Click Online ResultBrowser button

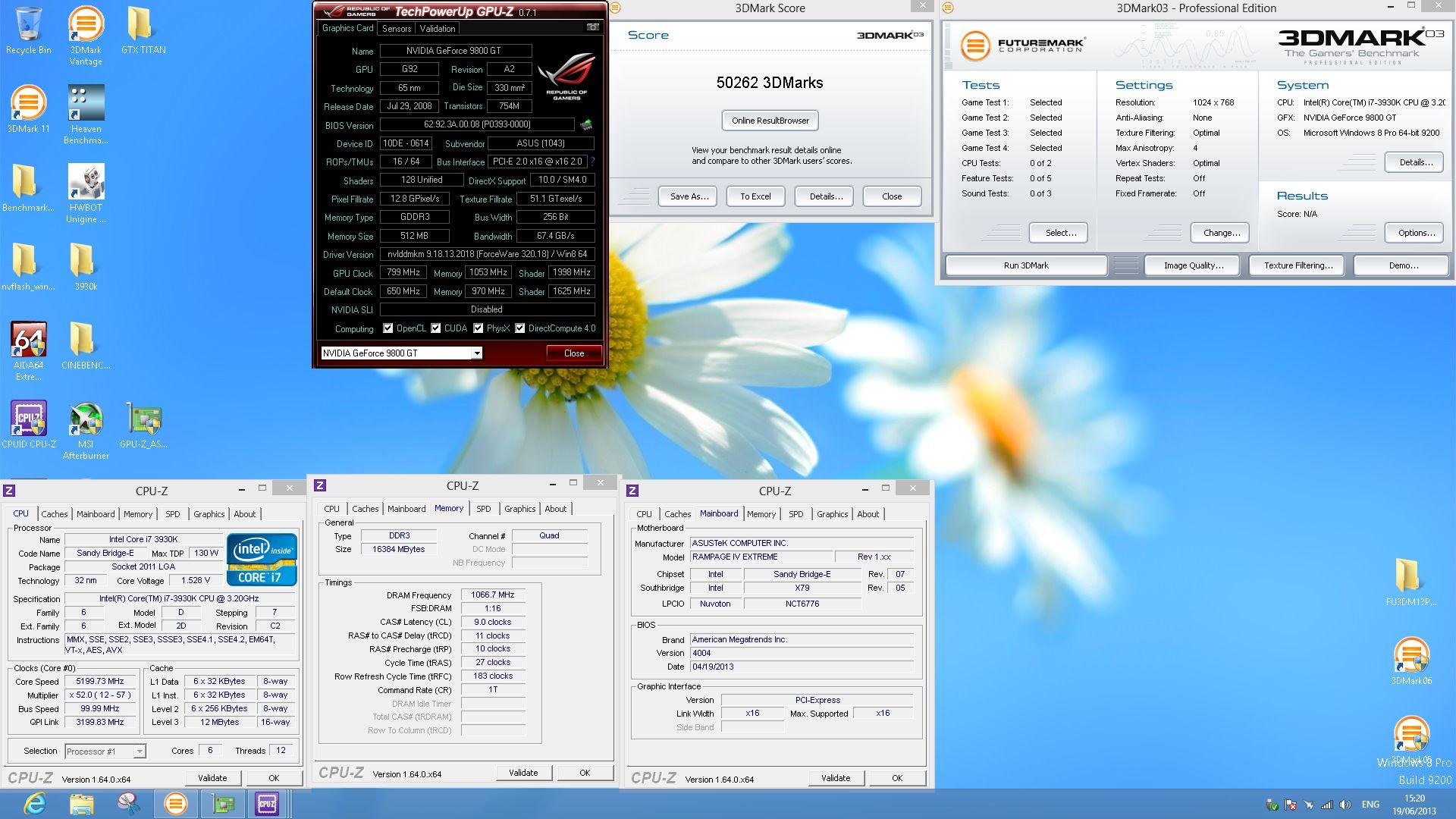point(770,121)
